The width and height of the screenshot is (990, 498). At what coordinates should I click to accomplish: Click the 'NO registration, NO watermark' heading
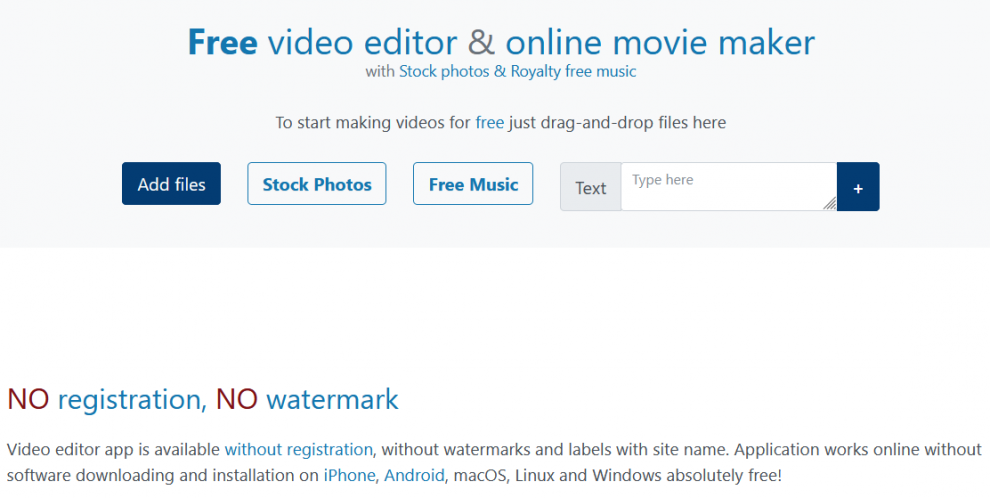pyautogui.click(x=203, y=399)
